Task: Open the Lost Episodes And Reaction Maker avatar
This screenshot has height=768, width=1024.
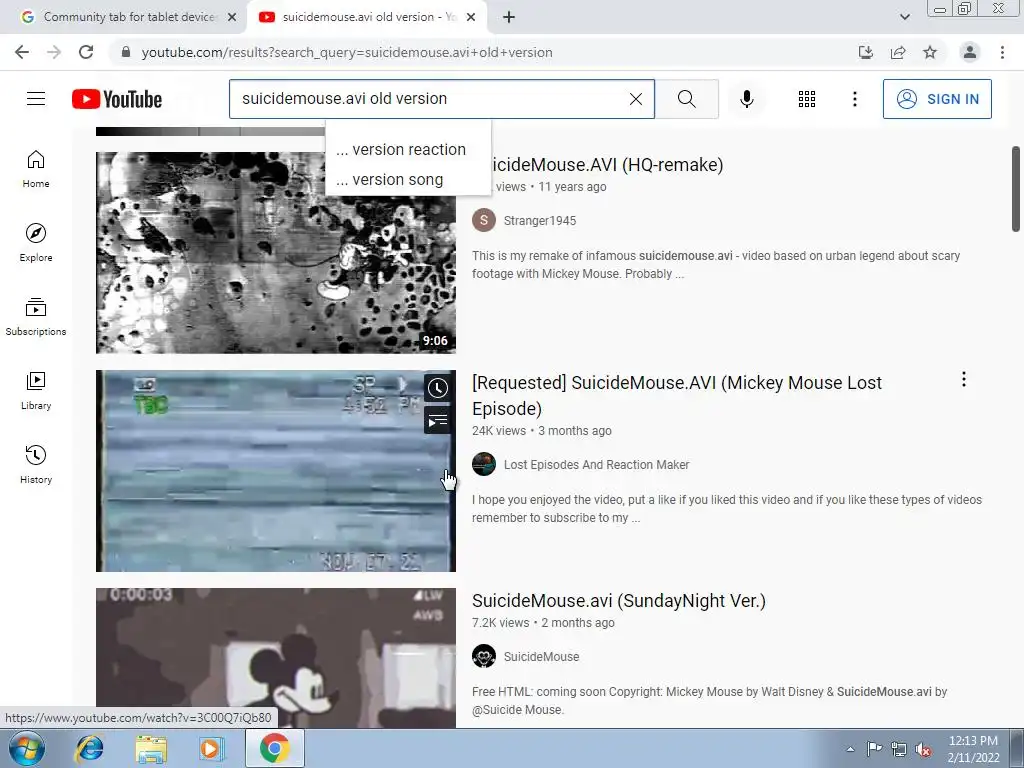Action: point(484,464)
